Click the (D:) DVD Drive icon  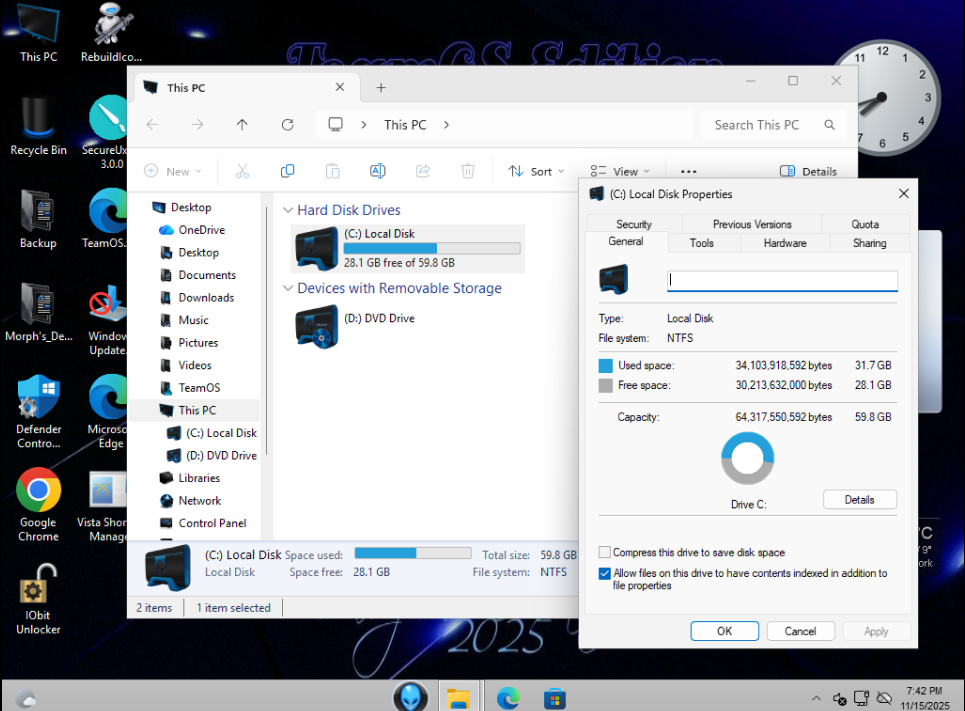tap(318, 326)
